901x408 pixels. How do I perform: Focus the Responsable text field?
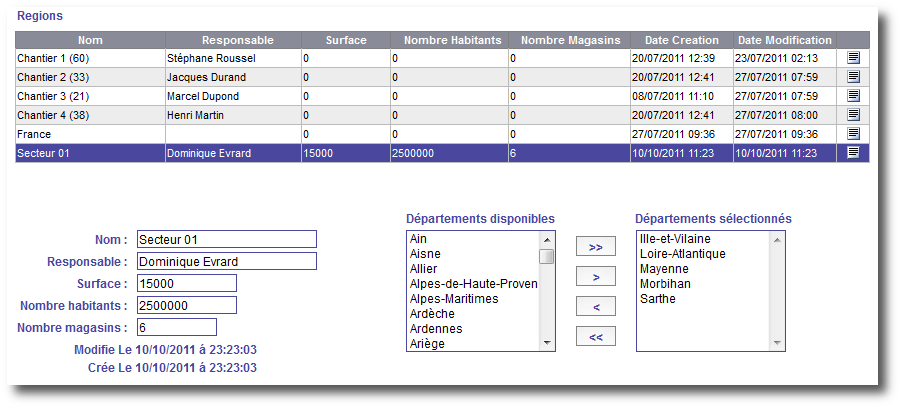click(226, 261)
